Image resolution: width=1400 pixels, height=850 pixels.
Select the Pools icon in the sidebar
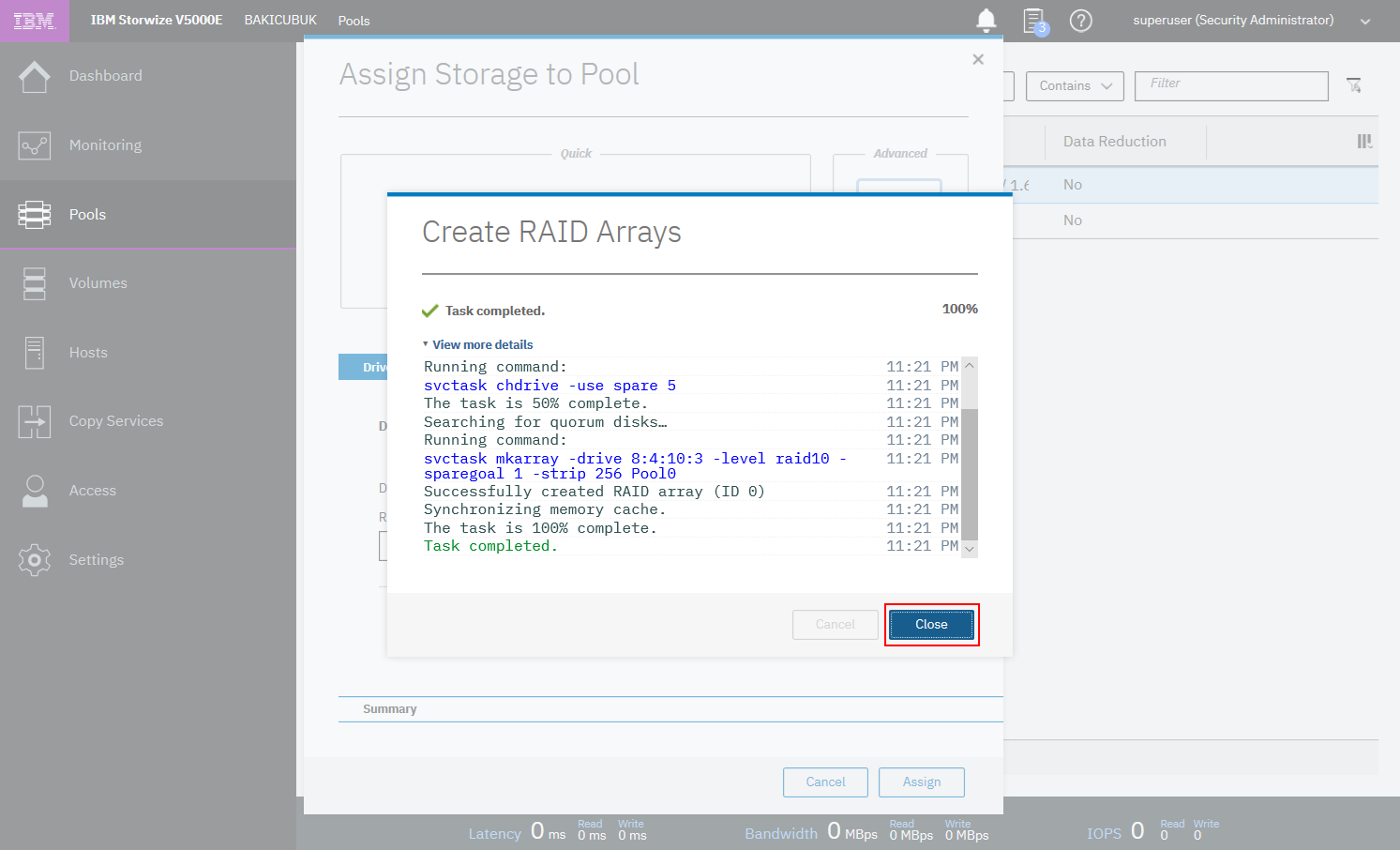(x=35, y=215)
